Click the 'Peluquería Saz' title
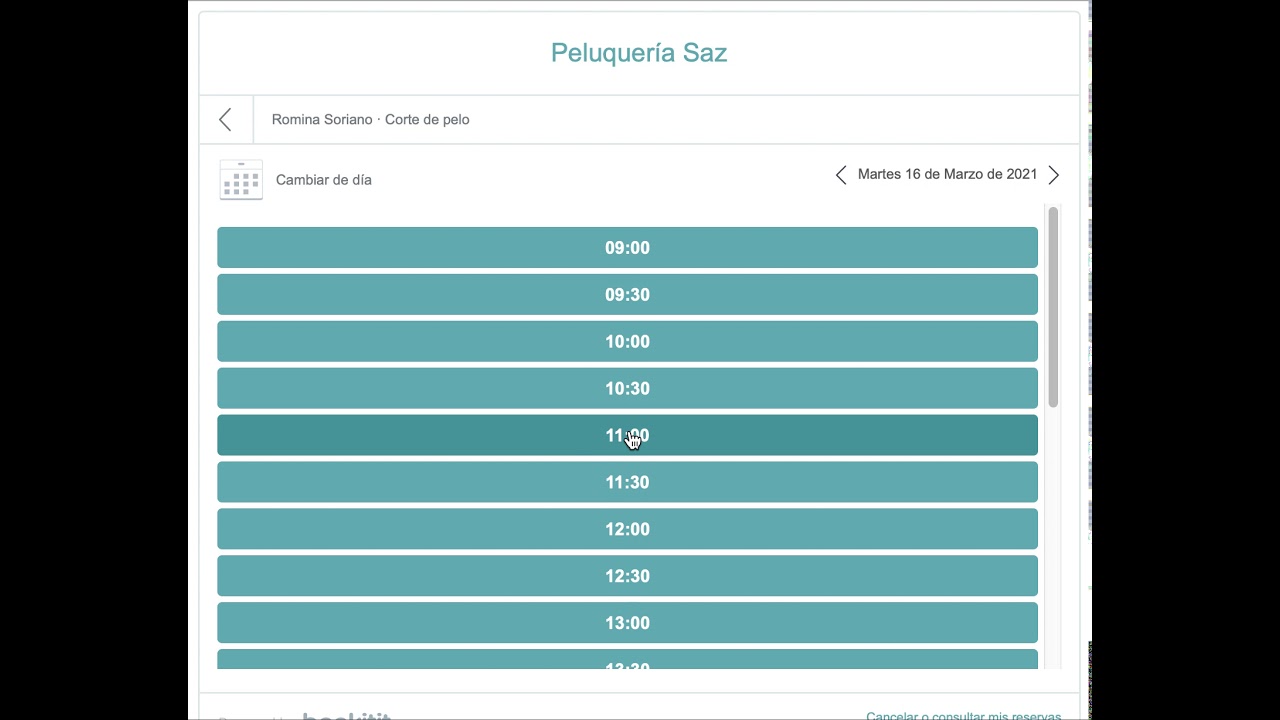This screenshot has height=720, width=1280. [x=639, y=53]
